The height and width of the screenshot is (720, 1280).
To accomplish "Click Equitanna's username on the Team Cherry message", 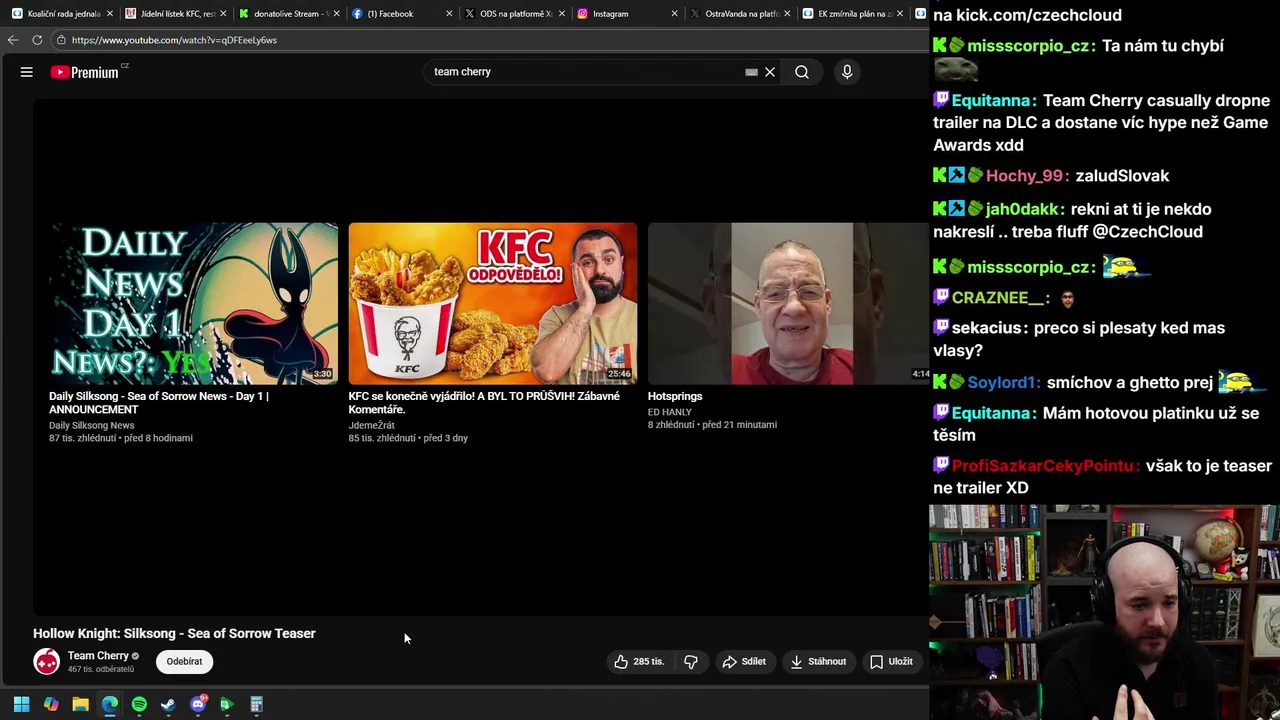I will click(992, 100).
